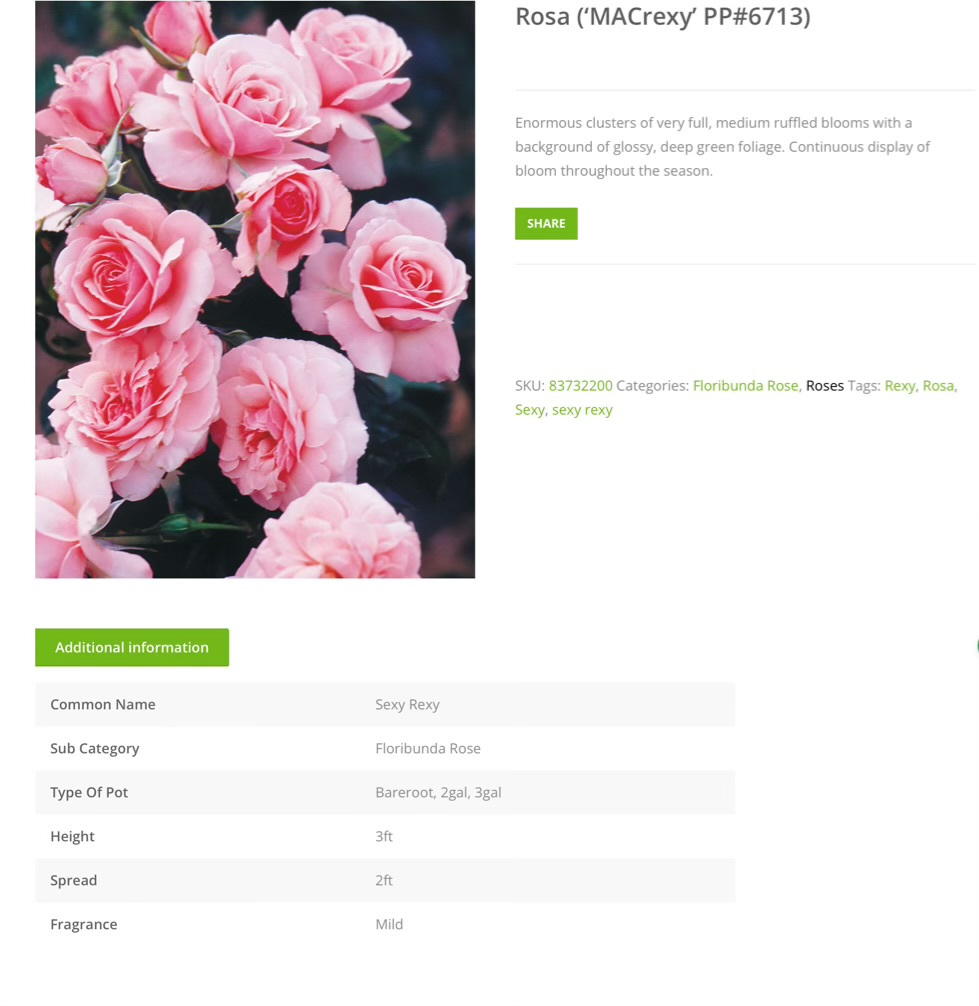Select the Rexy tag link
Image resolution: width=979 pixels, height=1006 pixels.
pos(899,386)
